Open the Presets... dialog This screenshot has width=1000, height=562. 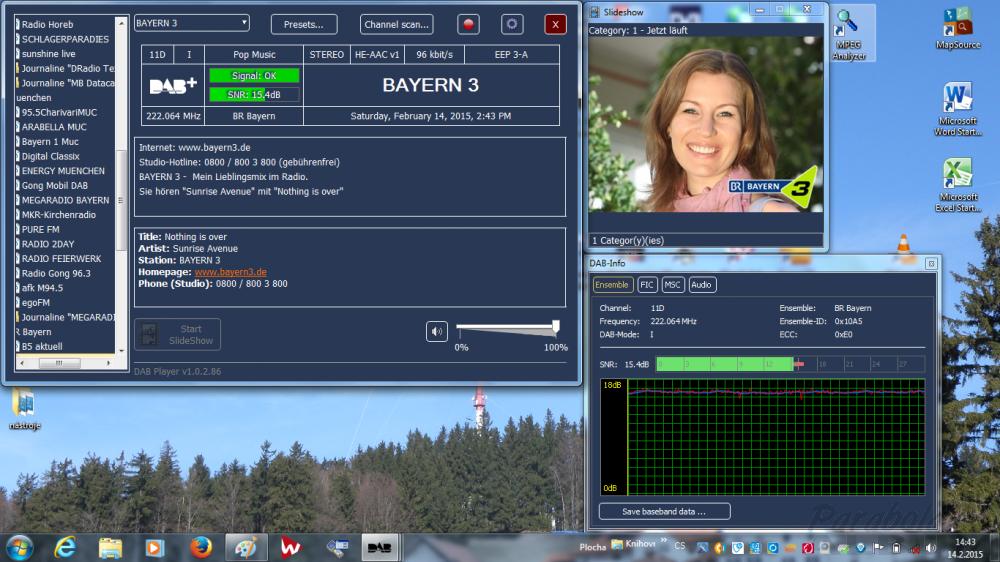pyautogui.click(x=304, y=24)
